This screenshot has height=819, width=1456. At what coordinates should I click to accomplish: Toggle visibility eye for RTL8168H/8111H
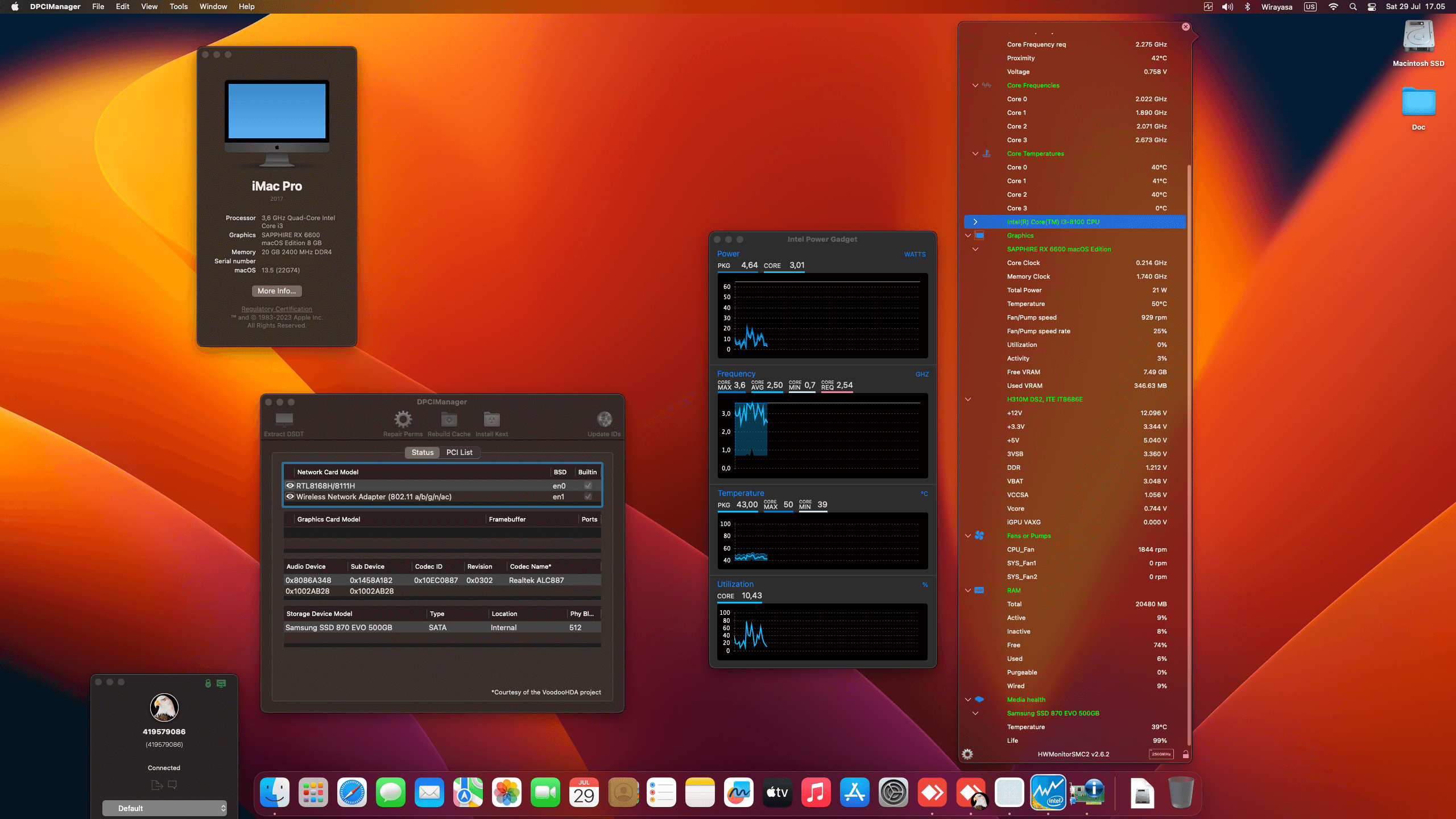pos(290,485)
